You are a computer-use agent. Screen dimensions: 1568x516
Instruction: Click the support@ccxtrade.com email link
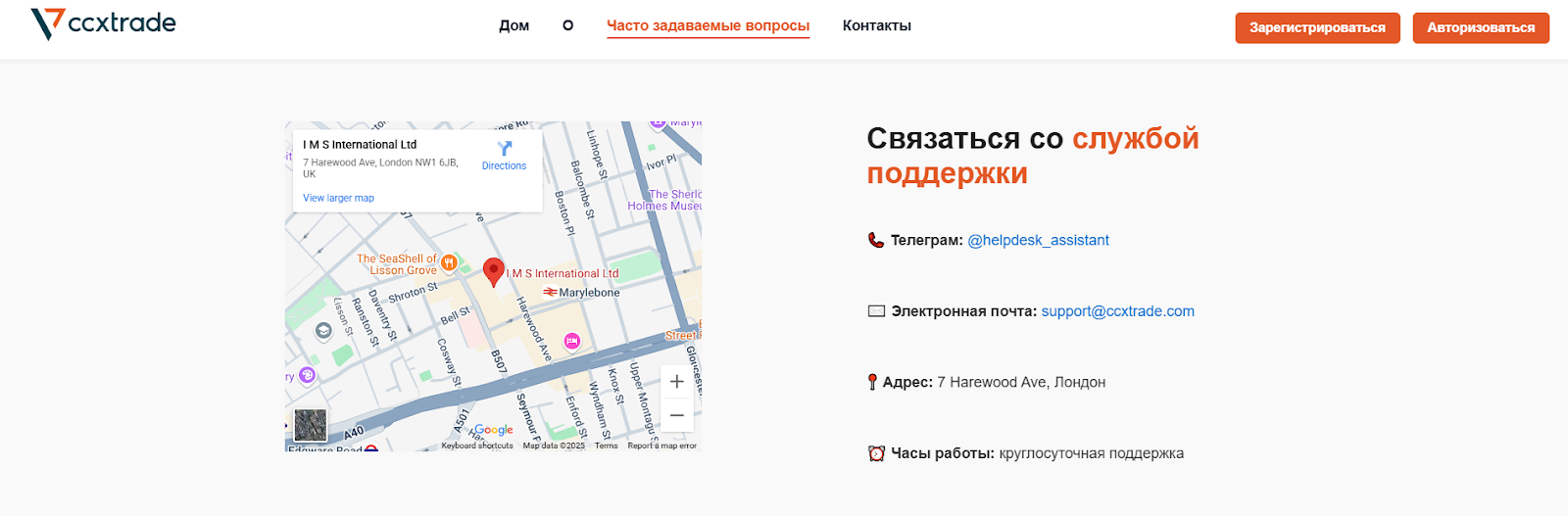point(1117,311)
